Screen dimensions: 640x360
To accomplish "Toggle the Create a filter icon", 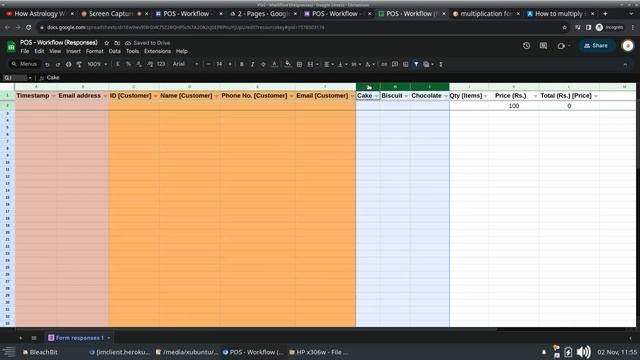I will tap(416, 64).
